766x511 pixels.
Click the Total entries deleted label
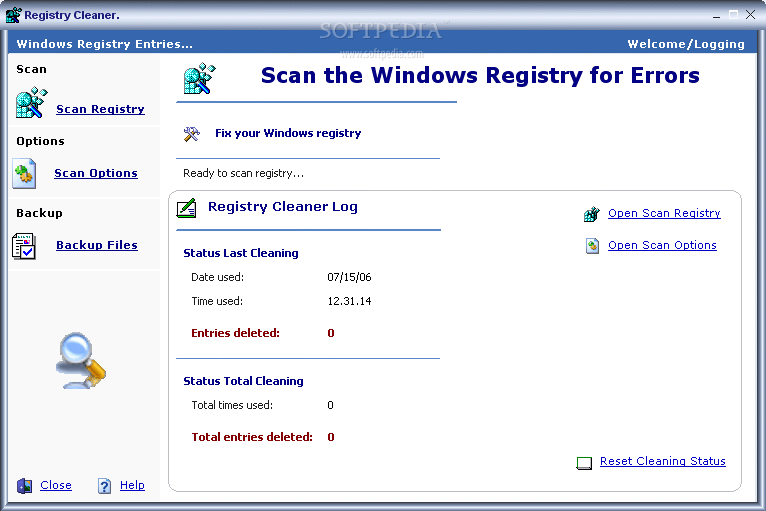[x=252, y=437]
